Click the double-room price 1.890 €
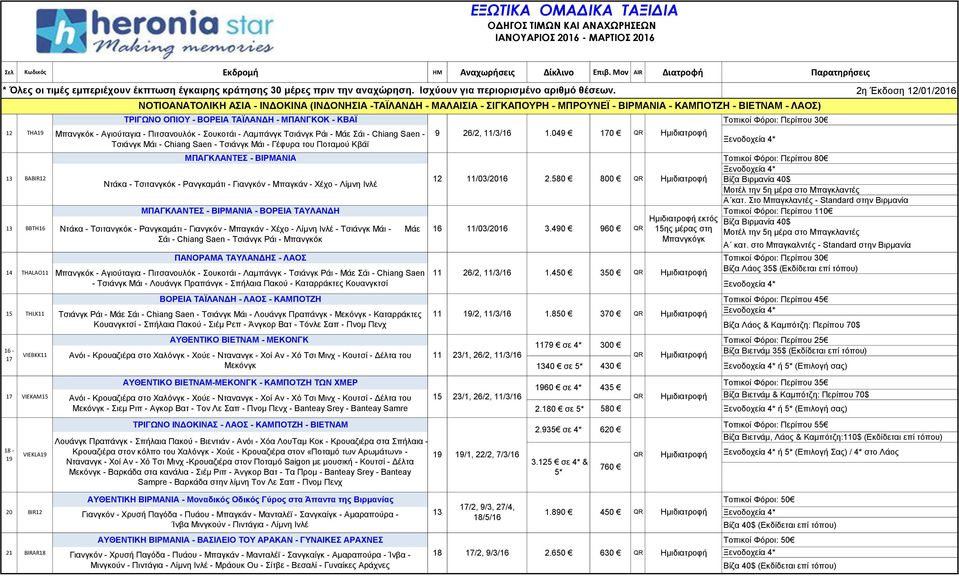The width and height of the screenshot is (959, 576). point(558,512)
